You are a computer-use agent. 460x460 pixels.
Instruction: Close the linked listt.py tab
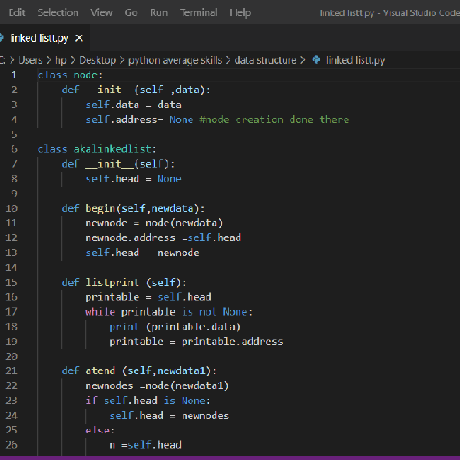coord(79,38)
